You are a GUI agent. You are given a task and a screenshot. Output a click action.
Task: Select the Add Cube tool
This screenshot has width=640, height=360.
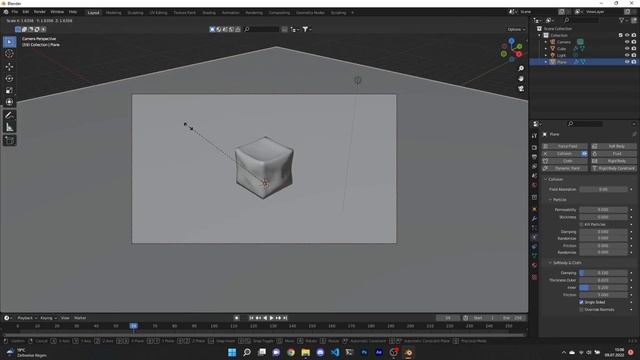point(9,140)
